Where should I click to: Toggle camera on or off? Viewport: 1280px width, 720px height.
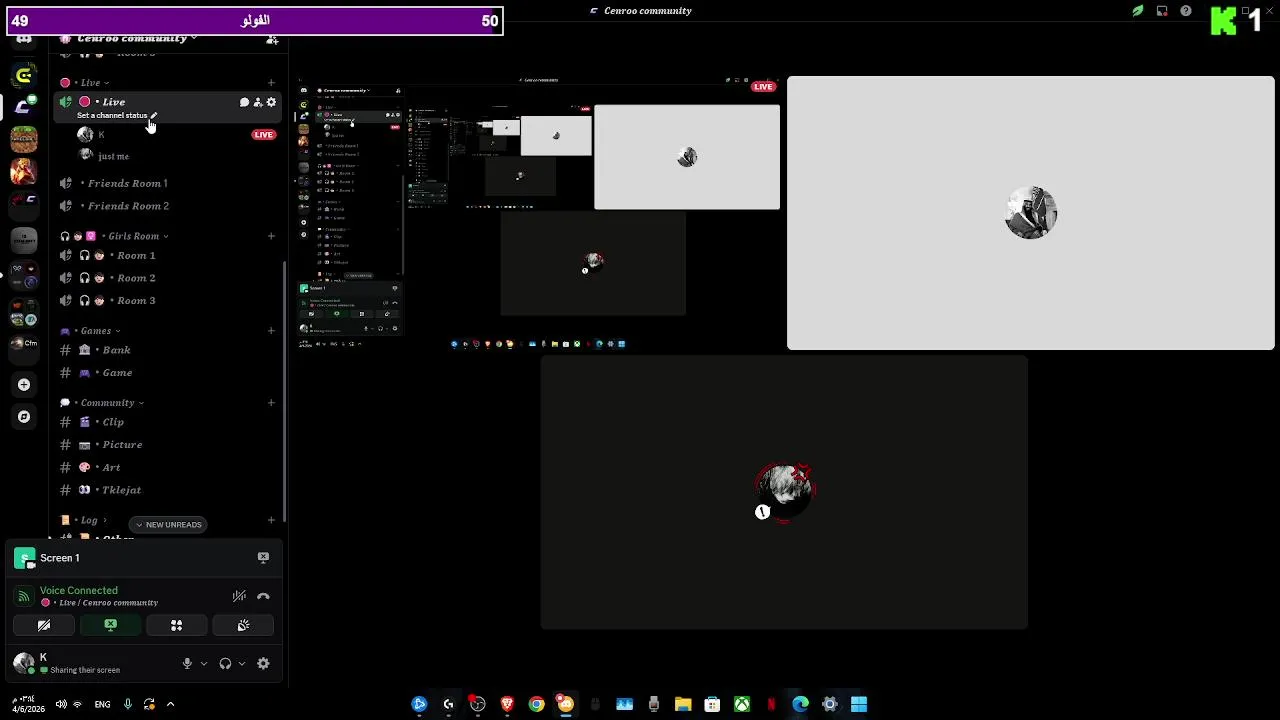(44, 625)
